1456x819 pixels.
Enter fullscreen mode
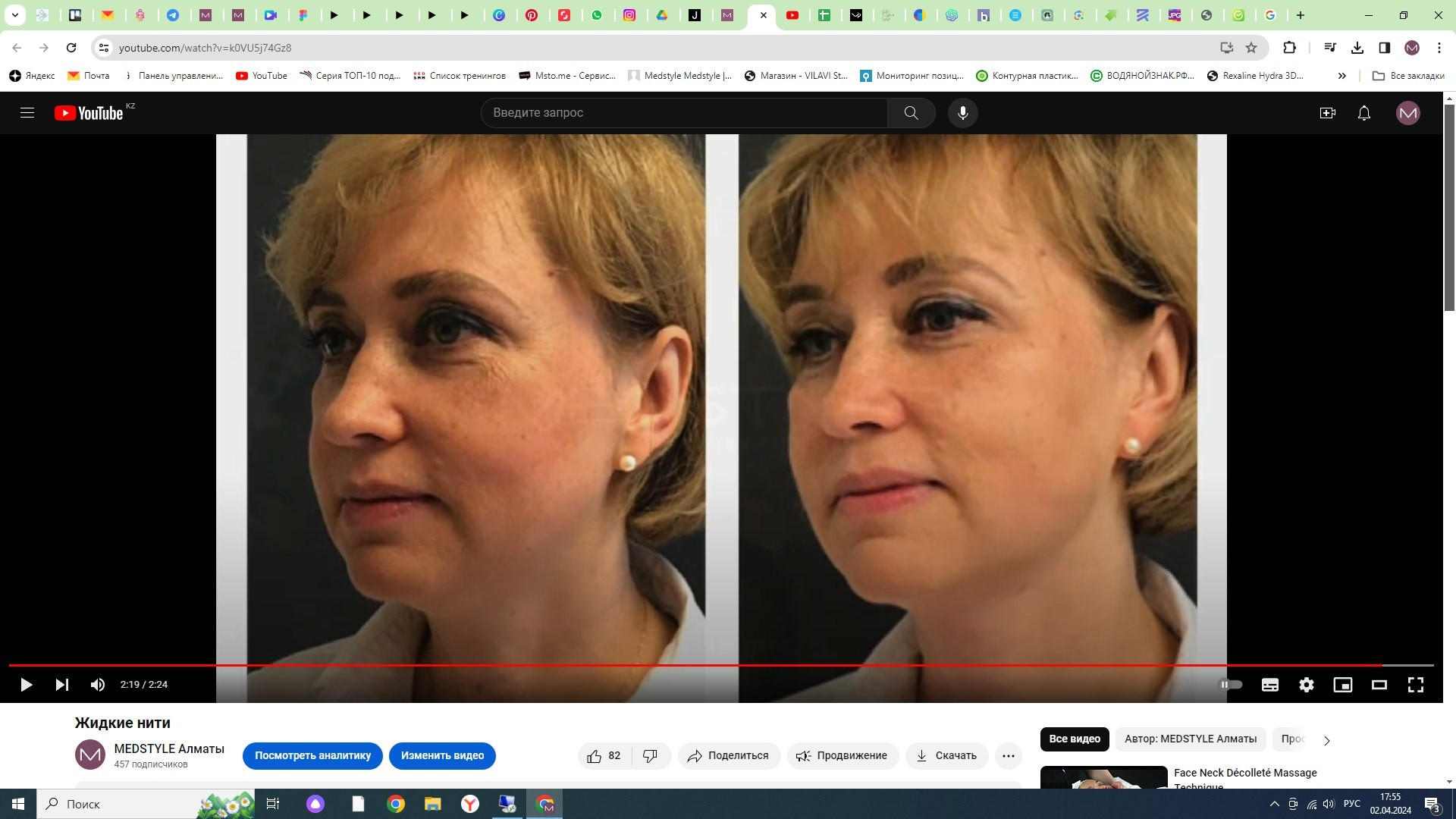click(1415, 685)
